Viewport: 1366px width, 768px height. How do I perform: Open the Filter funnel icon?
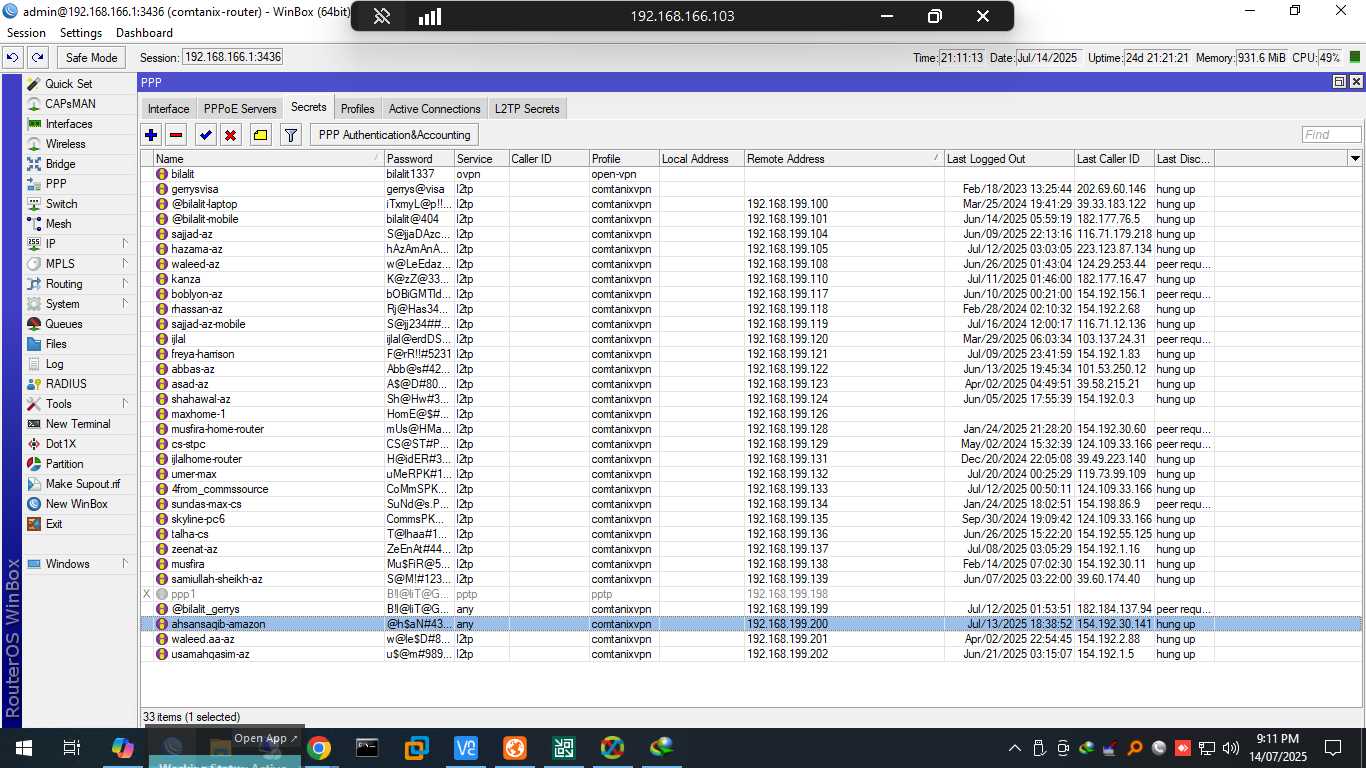tap(291, 135)
